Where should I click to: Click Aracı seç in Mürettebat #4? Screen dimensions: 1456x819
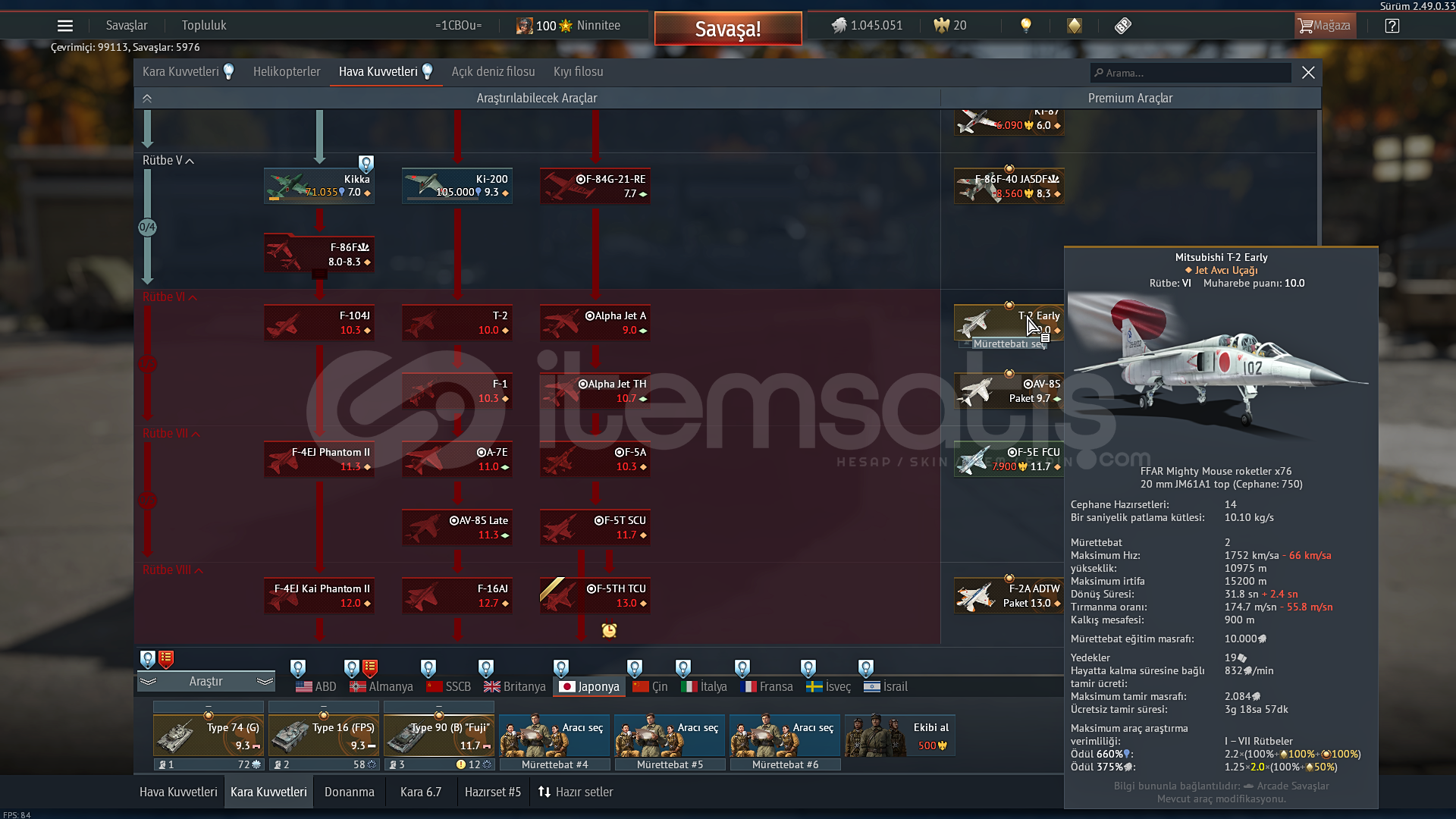(x=555, y=736)
